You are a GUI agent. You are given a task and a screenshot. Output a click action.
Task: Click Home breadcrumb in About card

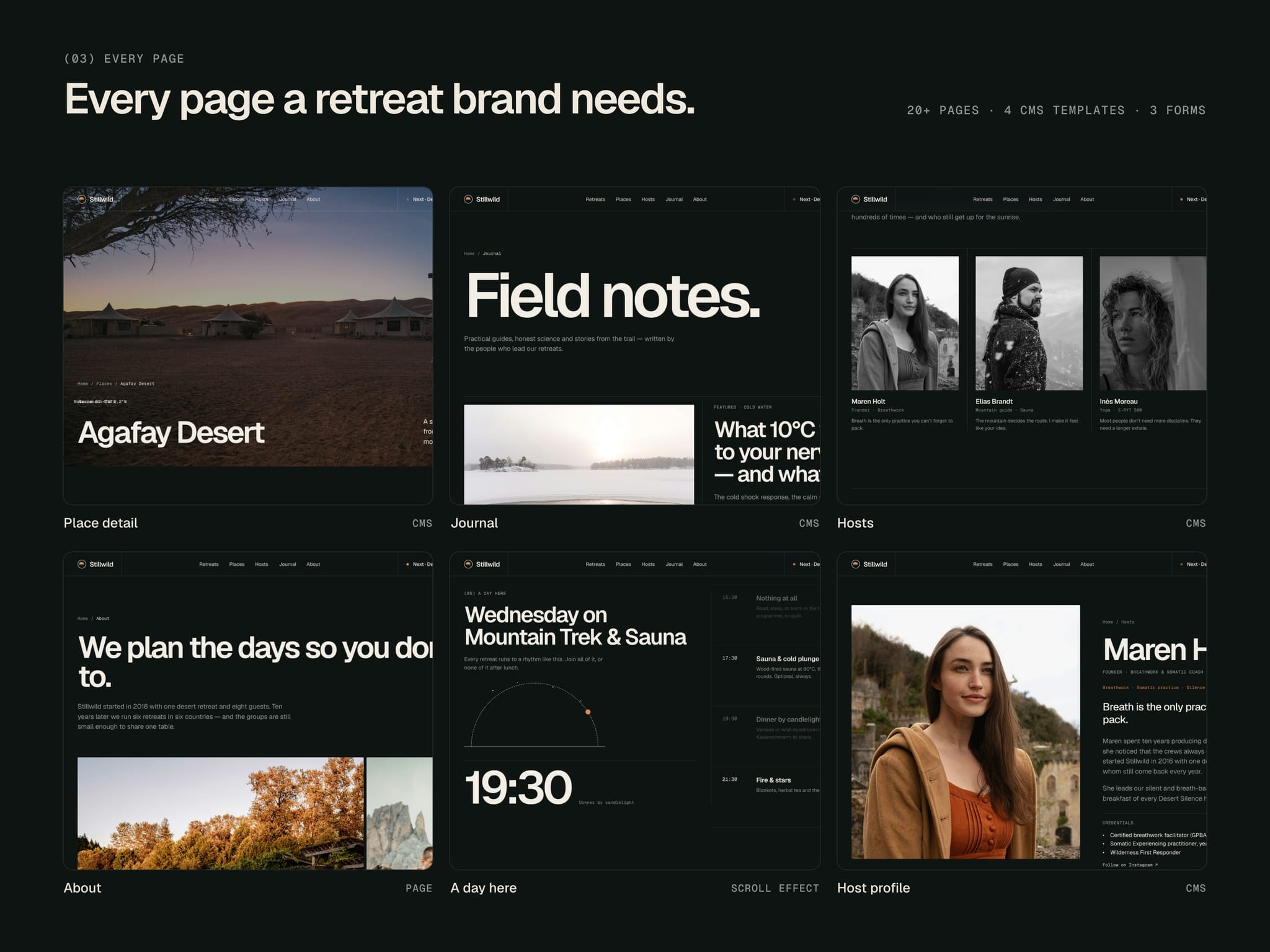click(82, 619)
